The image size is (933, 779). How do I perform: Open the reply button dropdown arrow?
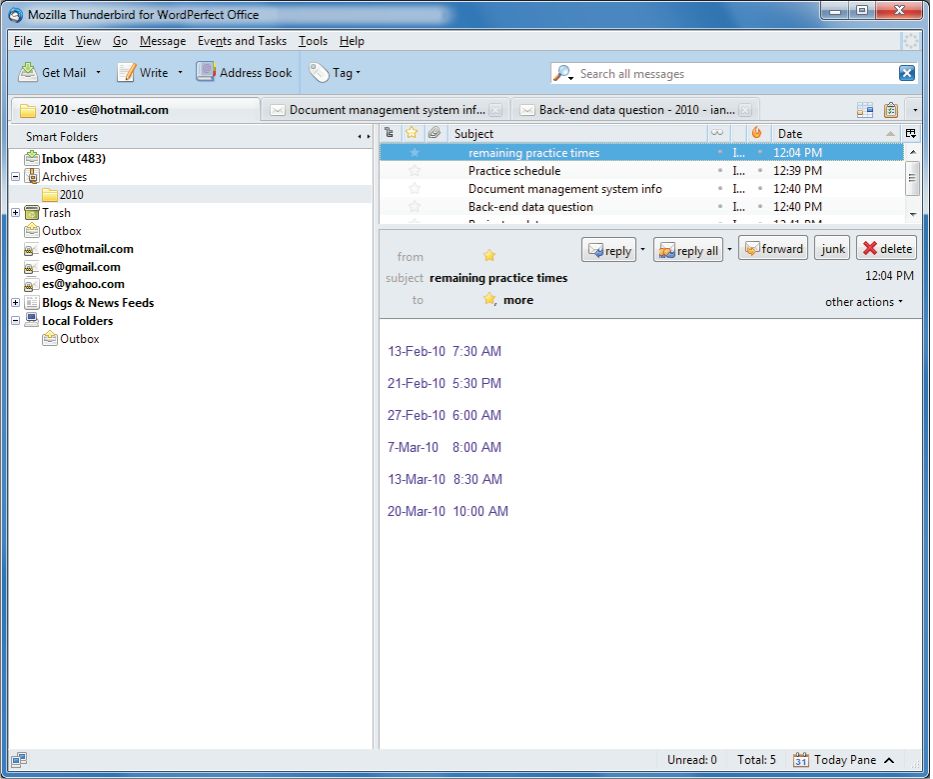coord(643,249)
